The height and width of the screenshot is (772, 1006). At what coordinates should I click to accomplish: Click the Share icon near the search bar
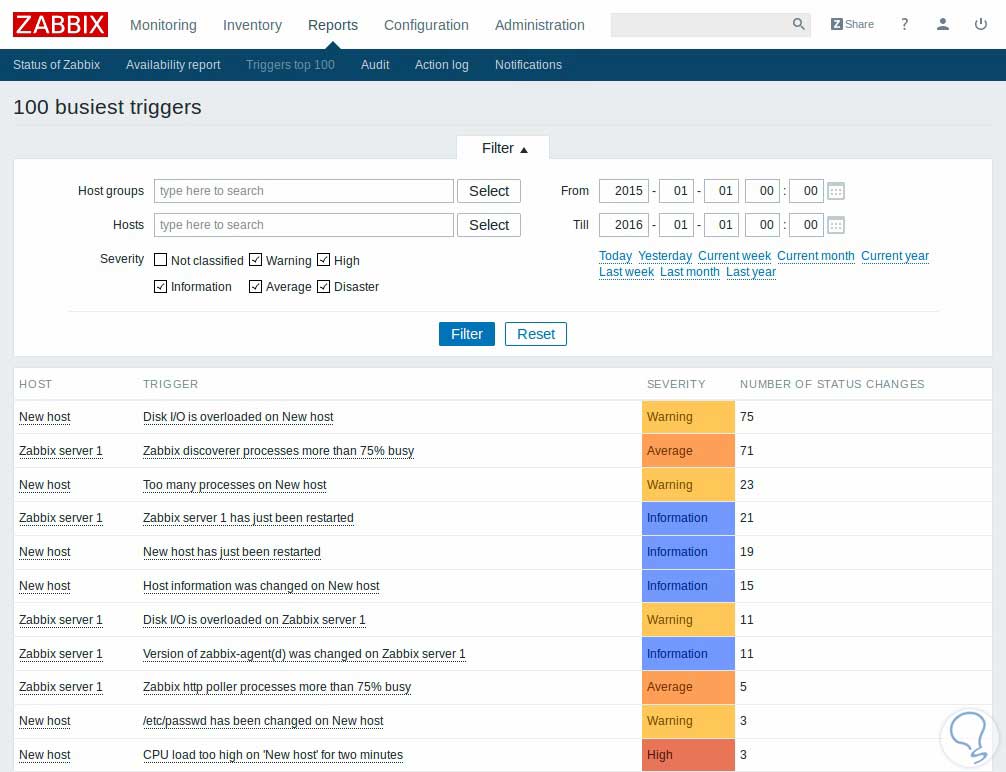(x=852, y=24)
